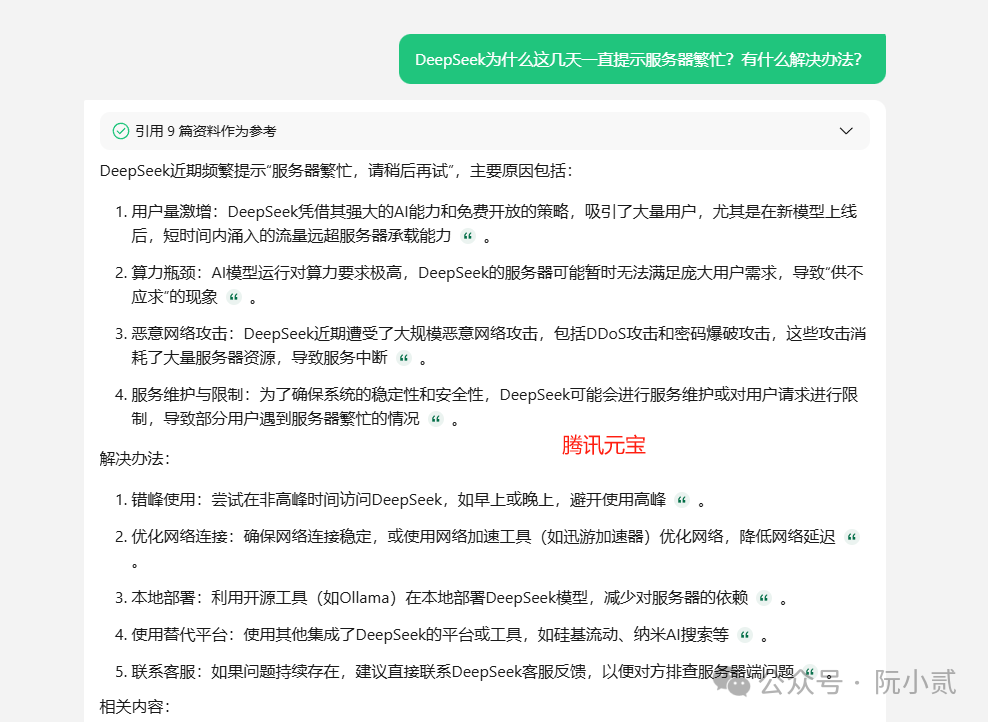Open citation icon after 服务维护与限制 item

click(435, 420)
